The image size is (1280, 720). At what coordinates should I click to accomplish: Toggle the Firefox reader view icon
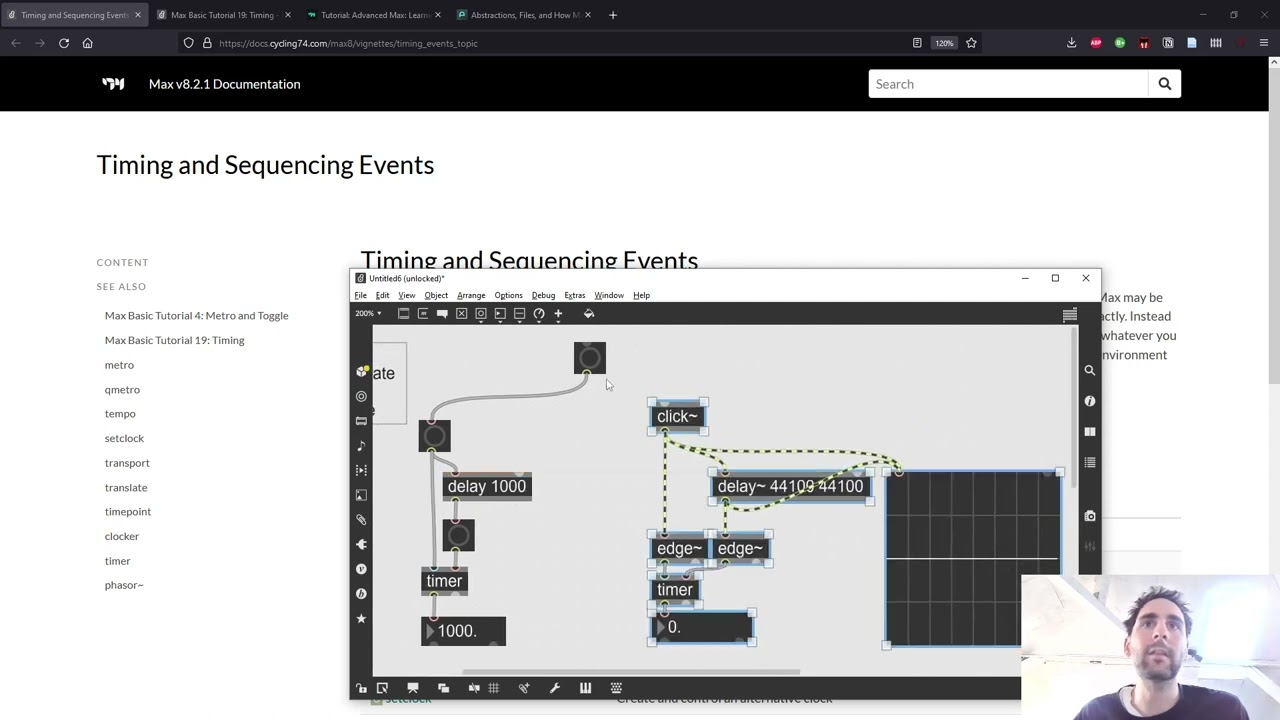point(917,43)
